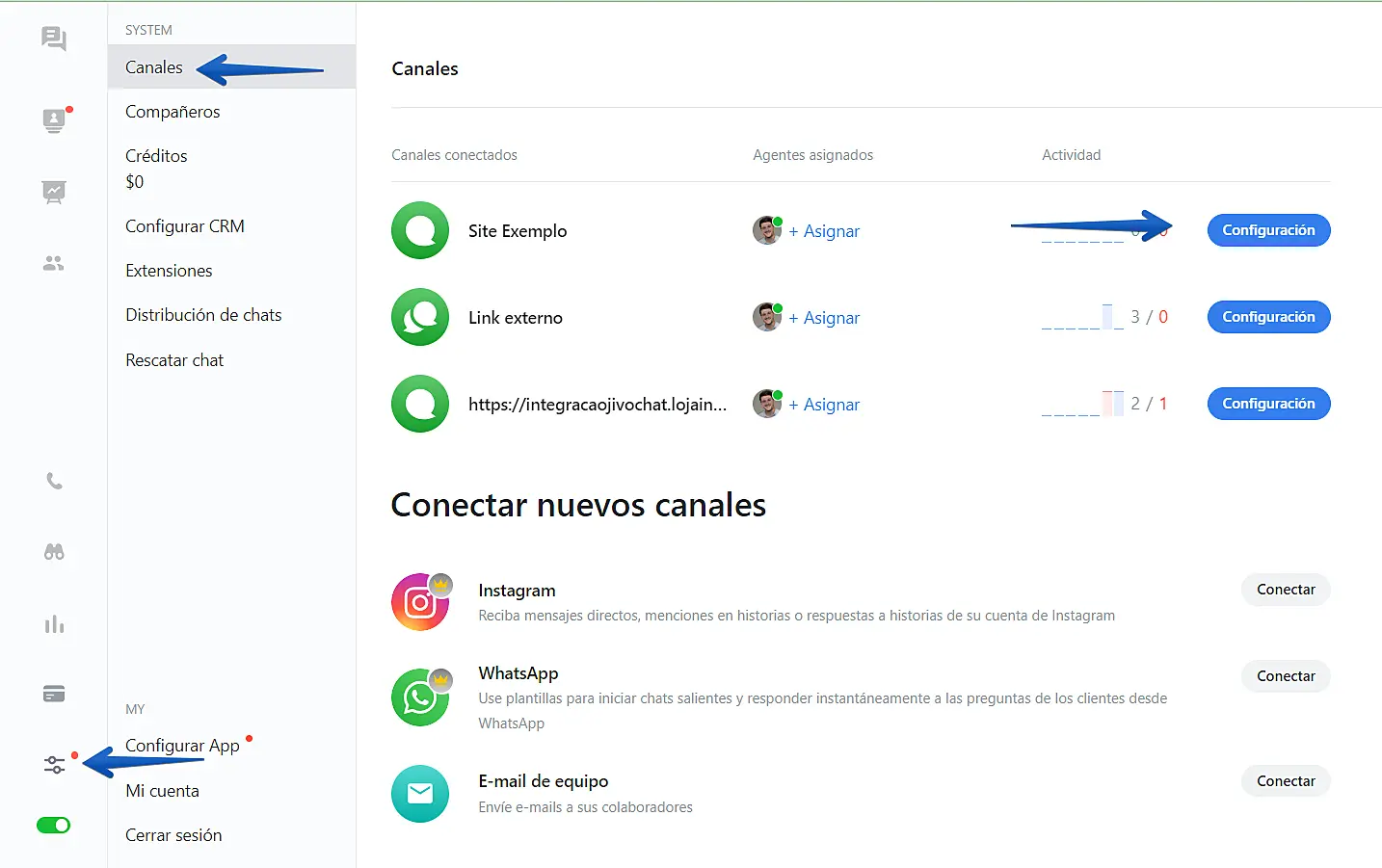Select Compañeros in the system menu
Viewport: 1382px width, 868px height.
173,112
